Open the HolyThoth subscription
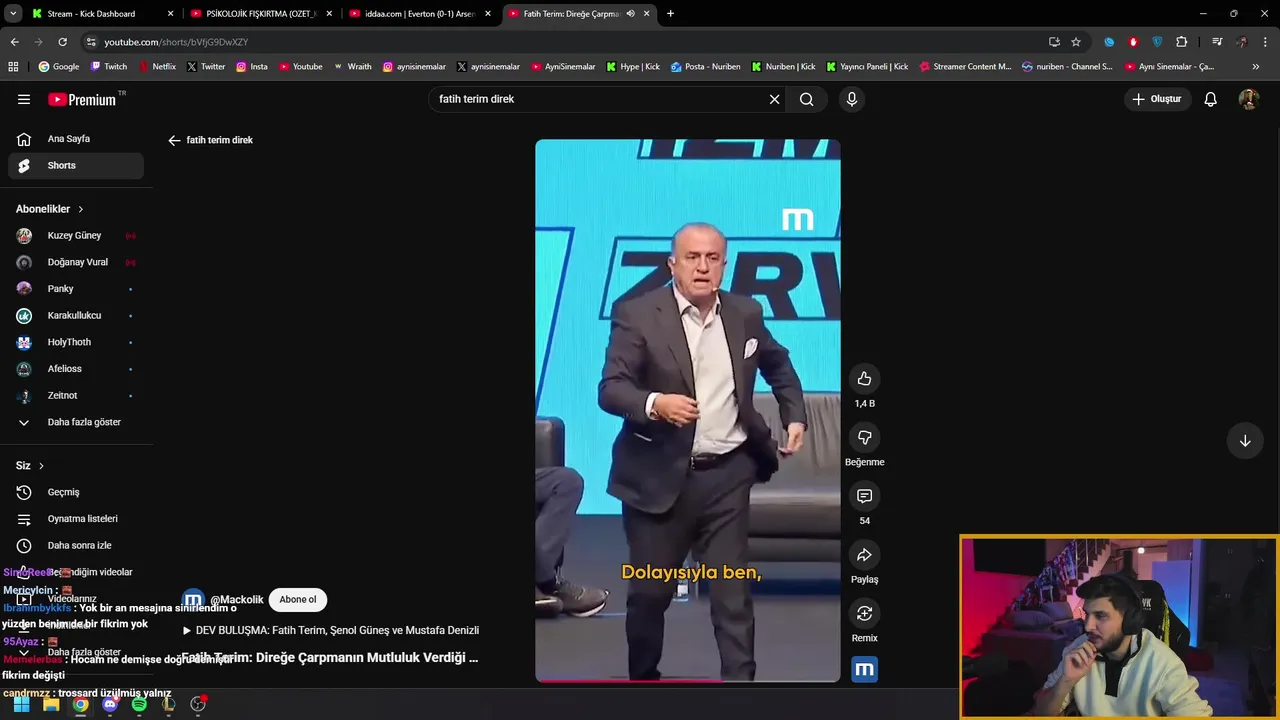 coord(76,342)
